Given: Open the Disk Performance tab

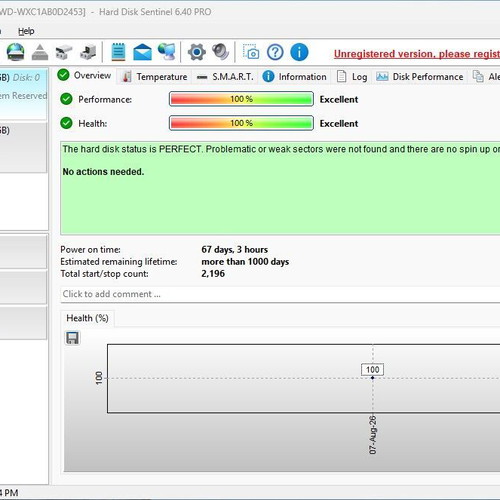Looking at the screenshot, I should [420, 77].
